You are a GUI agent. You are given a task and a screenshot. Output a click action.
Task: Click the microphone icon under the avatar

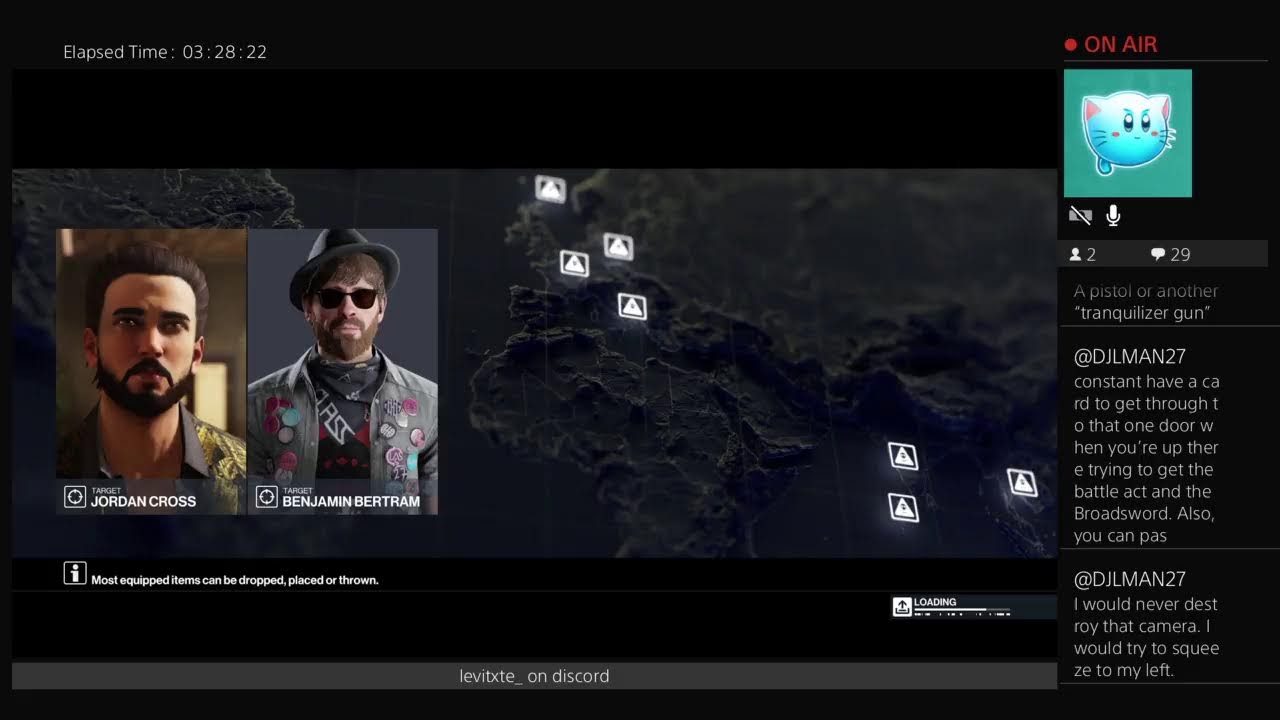(1113, 215)
